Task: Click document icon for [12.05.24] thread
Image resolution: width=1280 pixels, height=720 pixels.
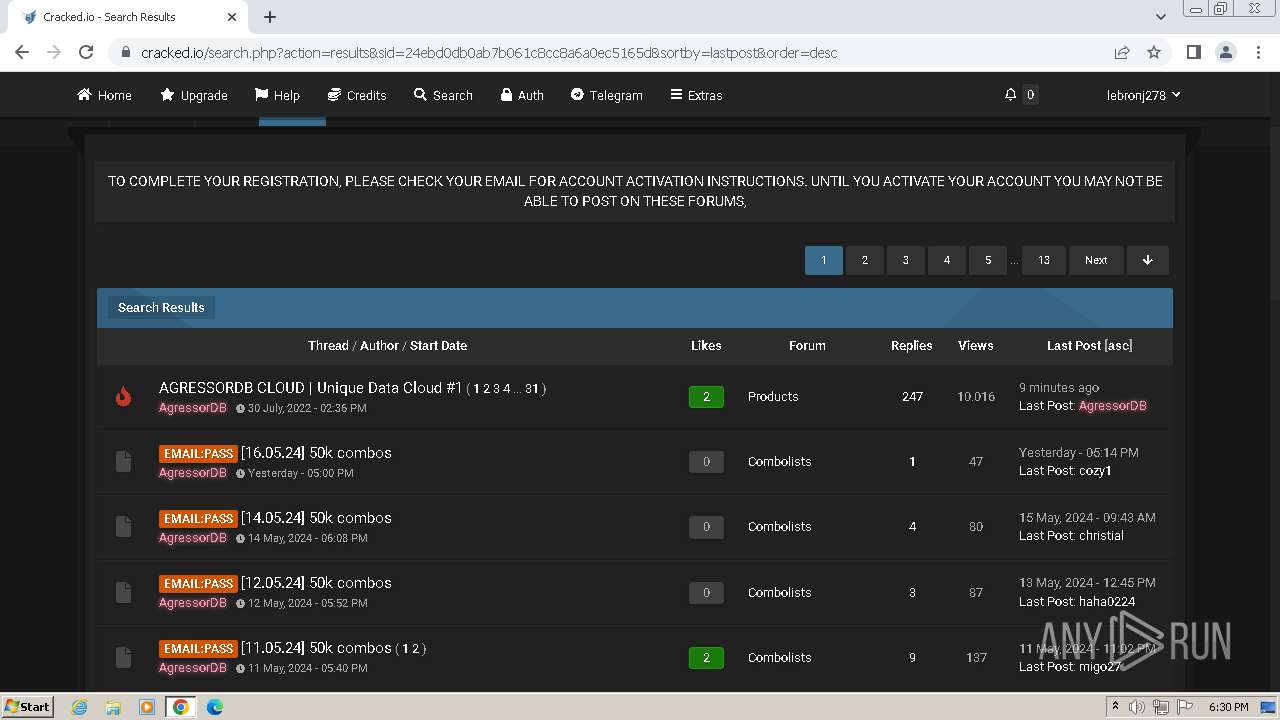Action: pos(123,592)
